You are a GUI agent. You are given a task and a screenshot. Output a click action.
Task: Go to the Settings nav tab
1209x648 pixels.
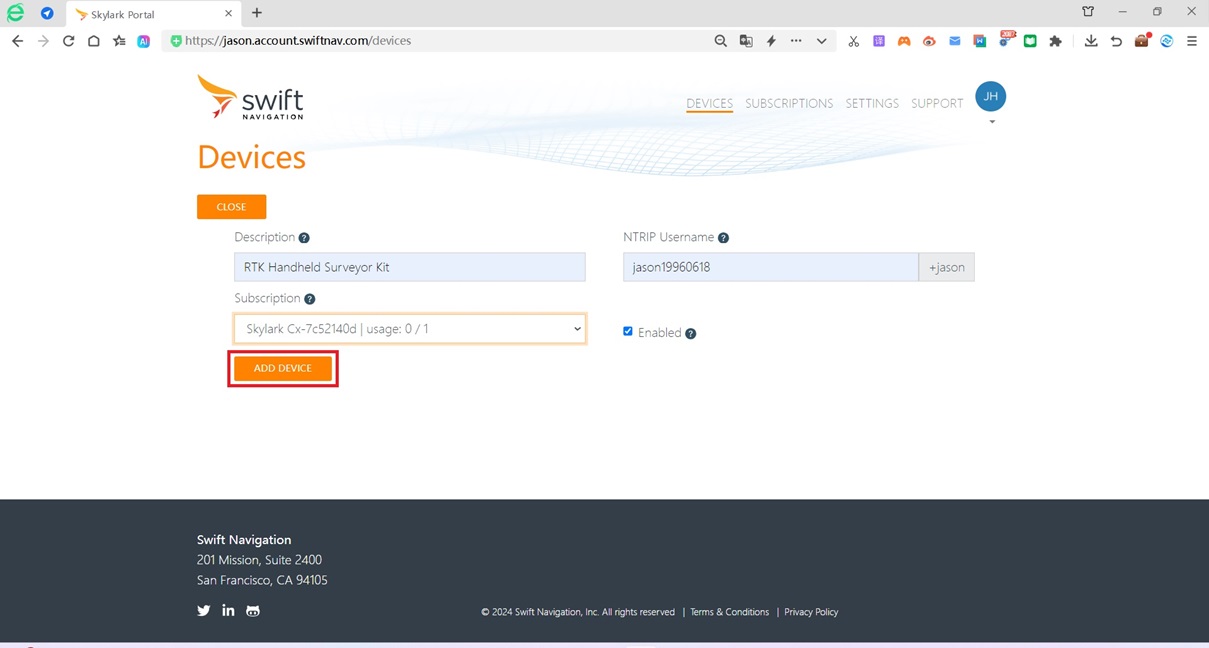(872, 103)
